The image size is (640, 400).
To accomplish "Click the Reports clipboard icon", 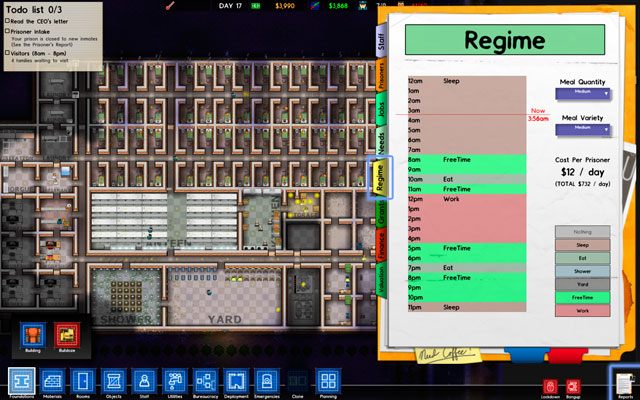I will pos(624,382).
